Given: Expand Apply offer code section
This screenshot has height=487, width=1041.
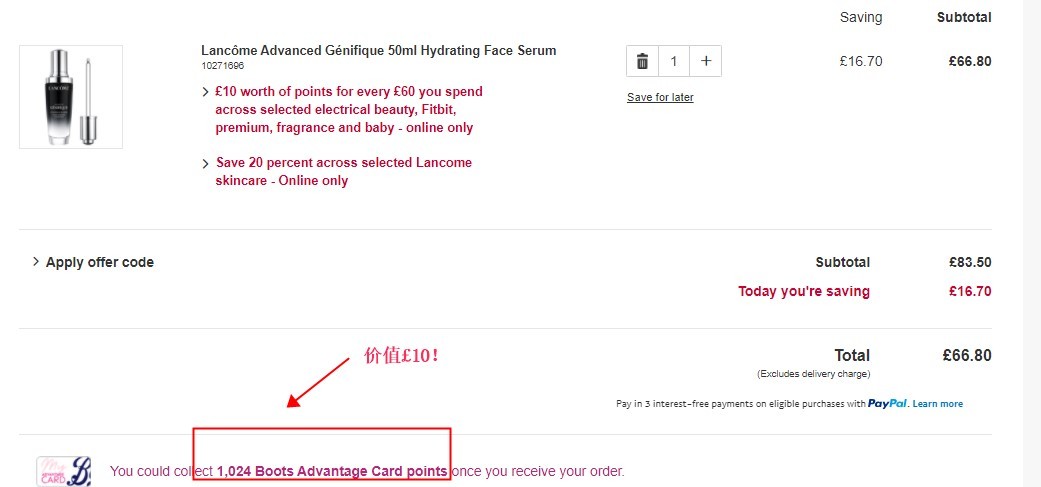Looking at the screenshot, I should tap(93, 262).
